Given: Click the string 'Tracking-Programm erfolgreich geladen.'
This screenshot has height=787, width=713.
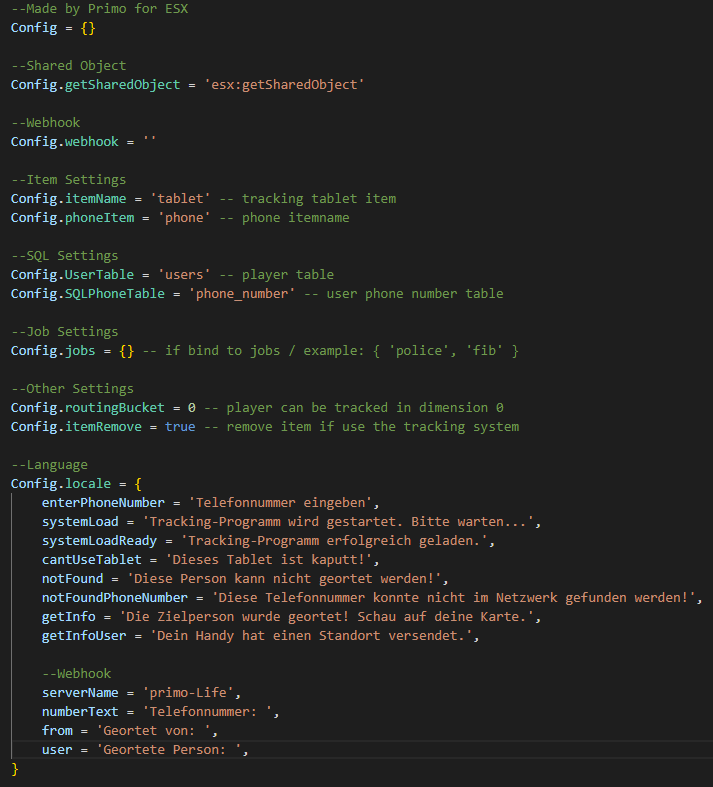Looking at the screenshot, I should [334, 541].
